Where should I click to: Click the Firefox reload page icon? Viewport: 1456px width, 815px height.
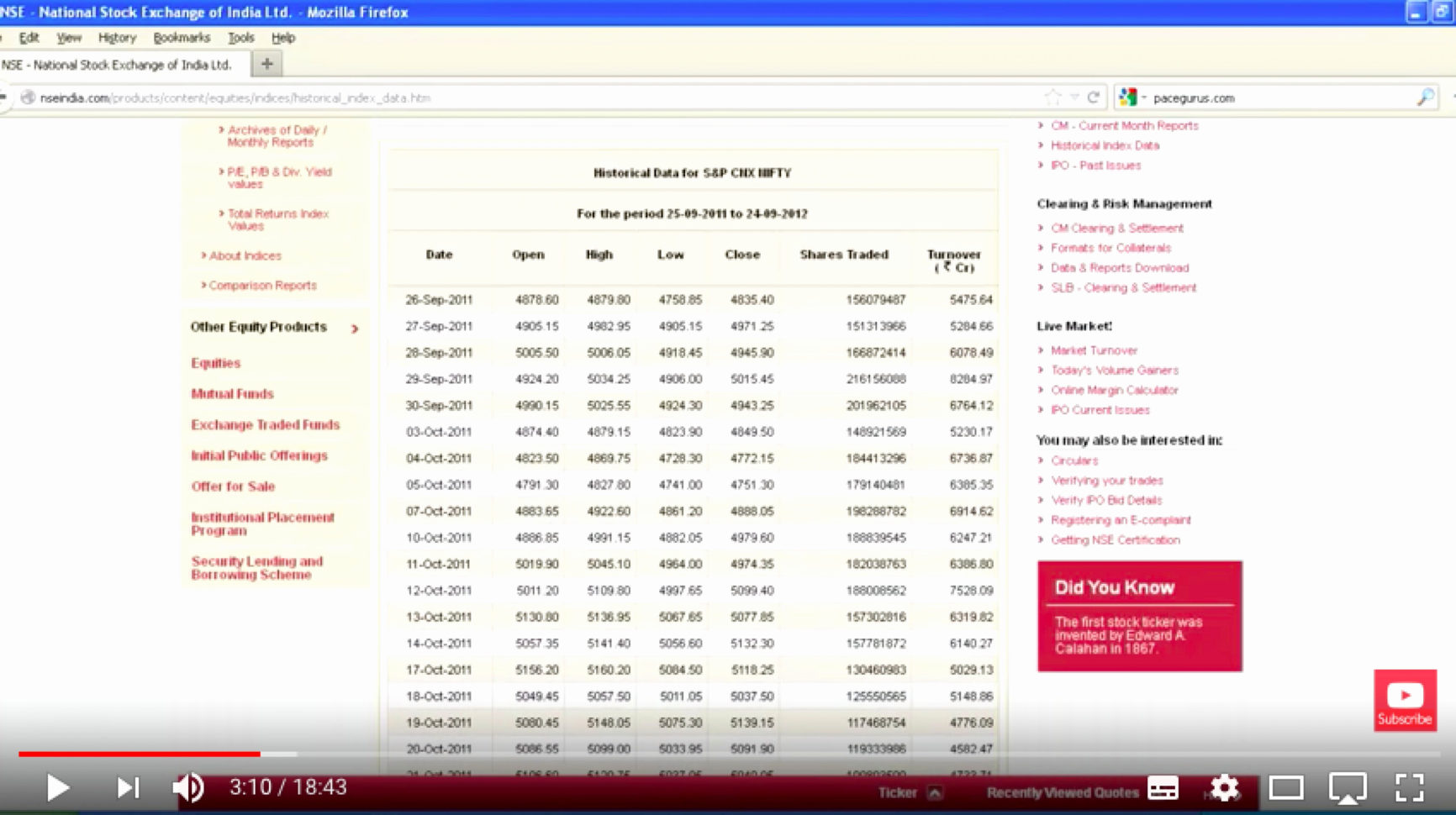pos(1095,97)
